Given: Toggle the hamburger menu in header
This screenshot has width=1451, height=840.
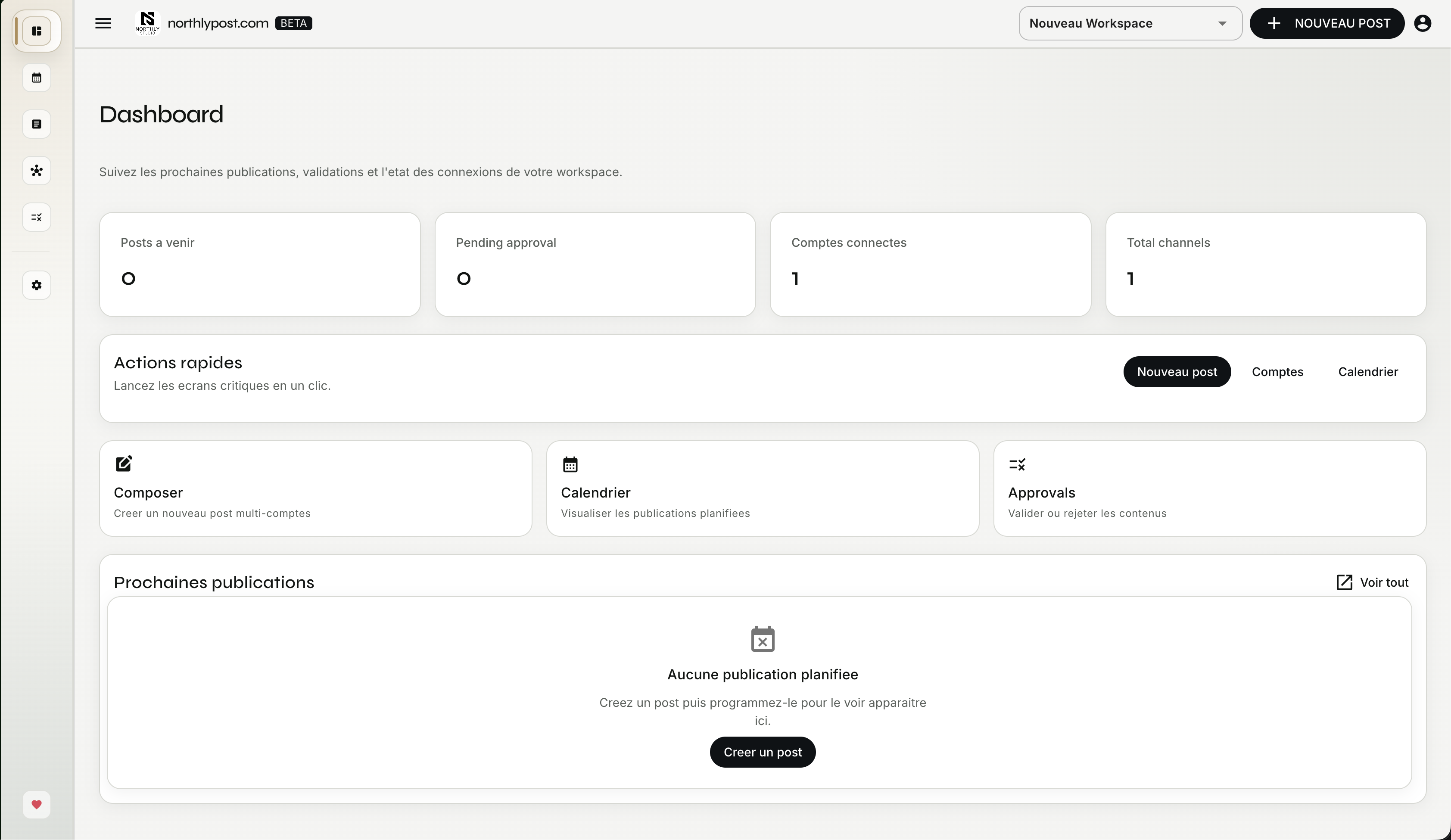Looking at the screenshot, I should (x=103, y=24).
